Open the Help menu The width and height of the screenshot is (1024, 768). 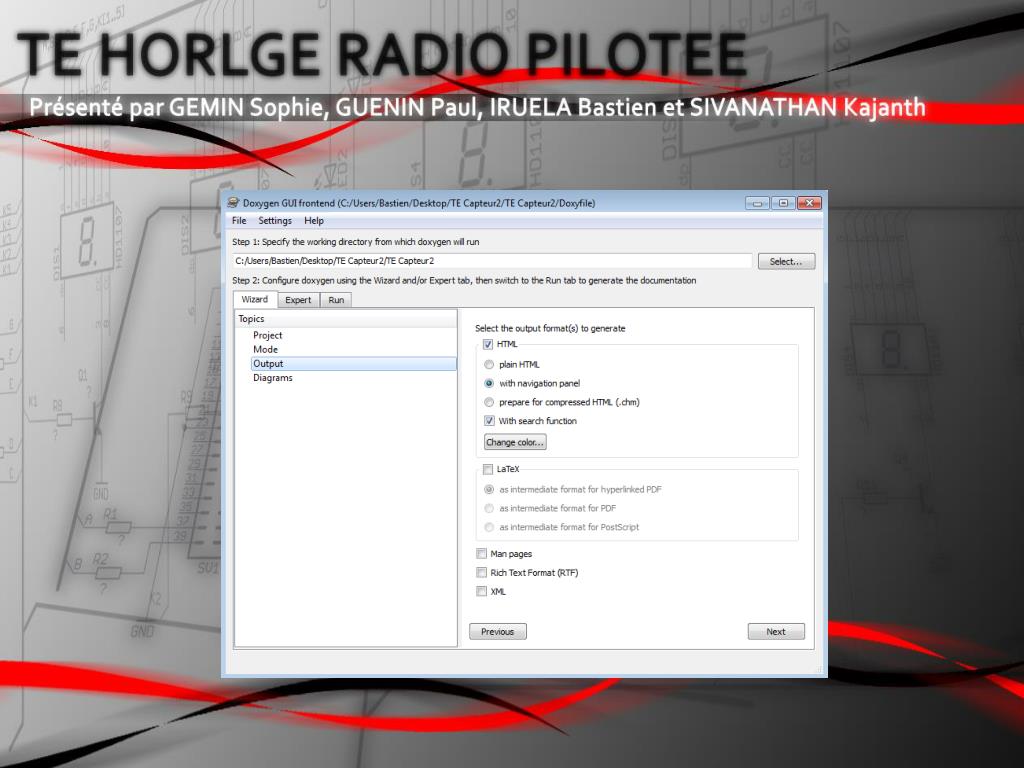[x=313, y=221]
